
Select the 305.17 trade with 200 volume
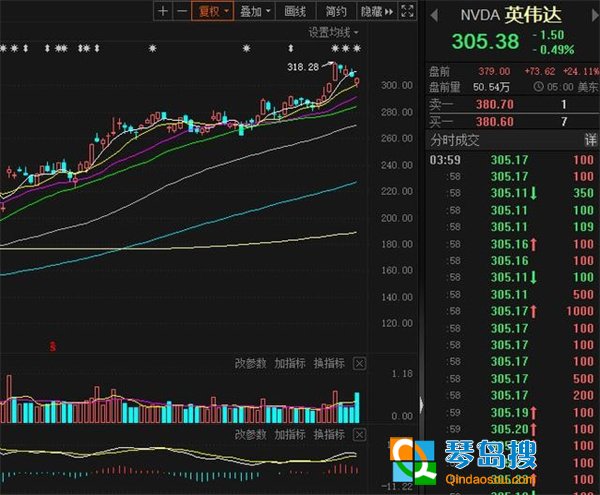point(513,395)
